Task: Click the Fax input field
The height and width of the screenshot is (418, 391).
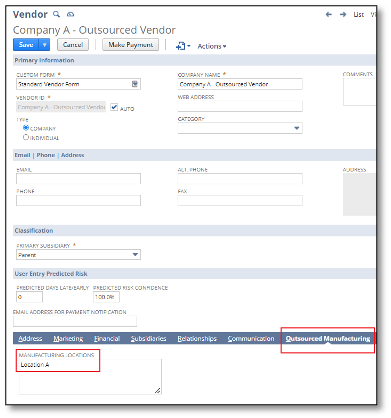Action: pyautogui.click(x=240, y=200)
